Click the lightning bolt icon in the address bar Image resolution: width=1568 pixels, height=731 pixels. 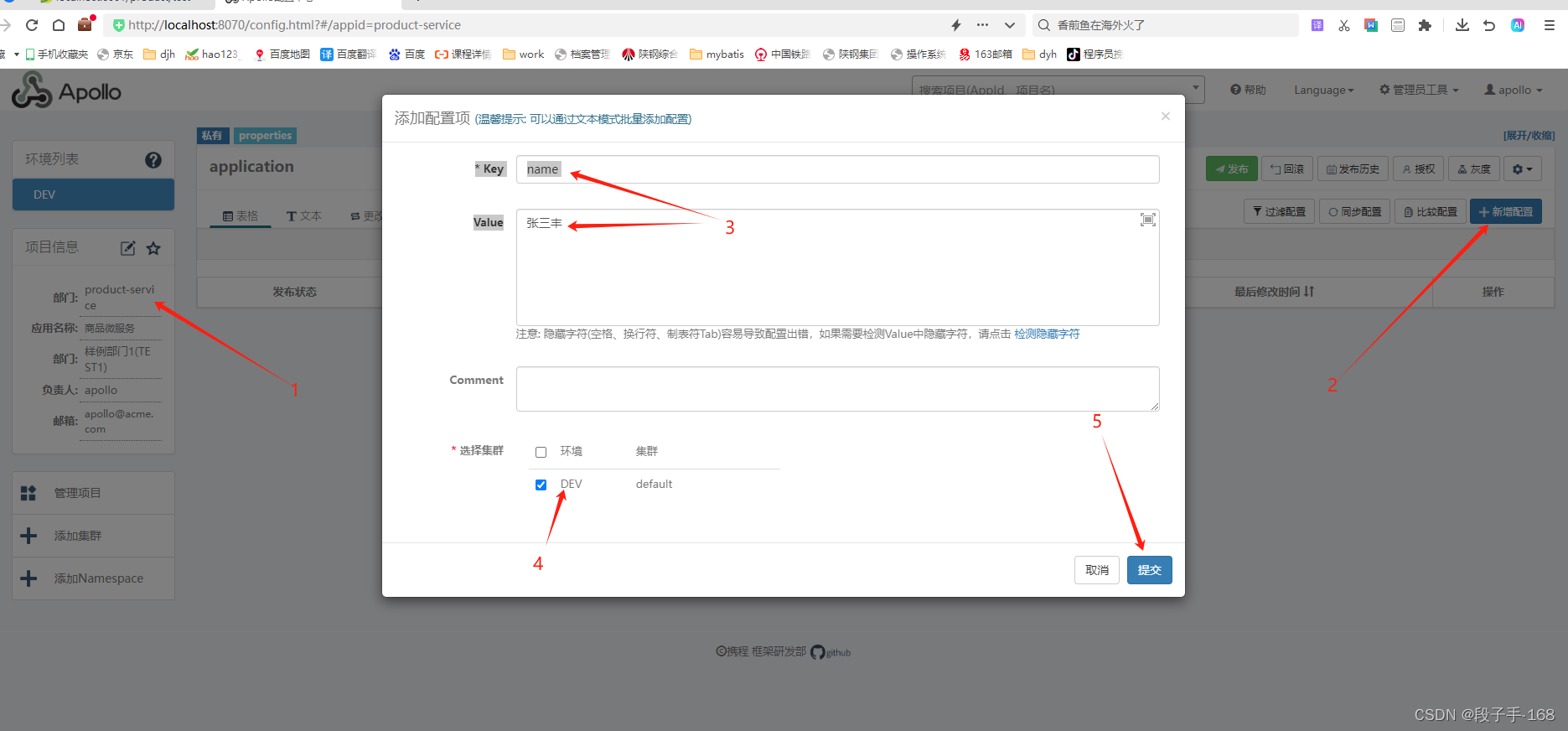(956, 25)
